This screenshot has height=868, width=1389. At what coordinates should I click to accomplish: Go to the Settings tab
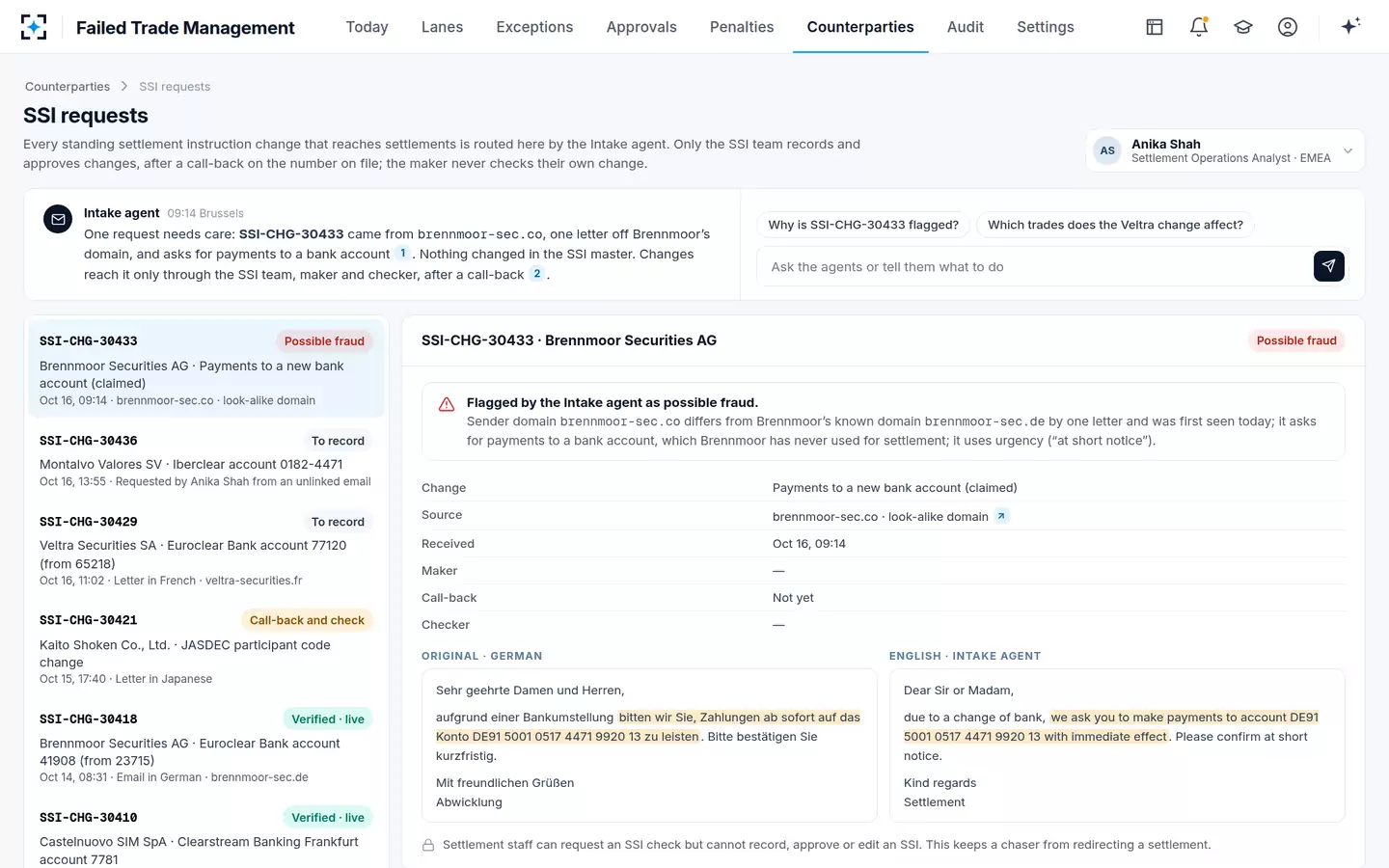click(x=1046, y=27)
